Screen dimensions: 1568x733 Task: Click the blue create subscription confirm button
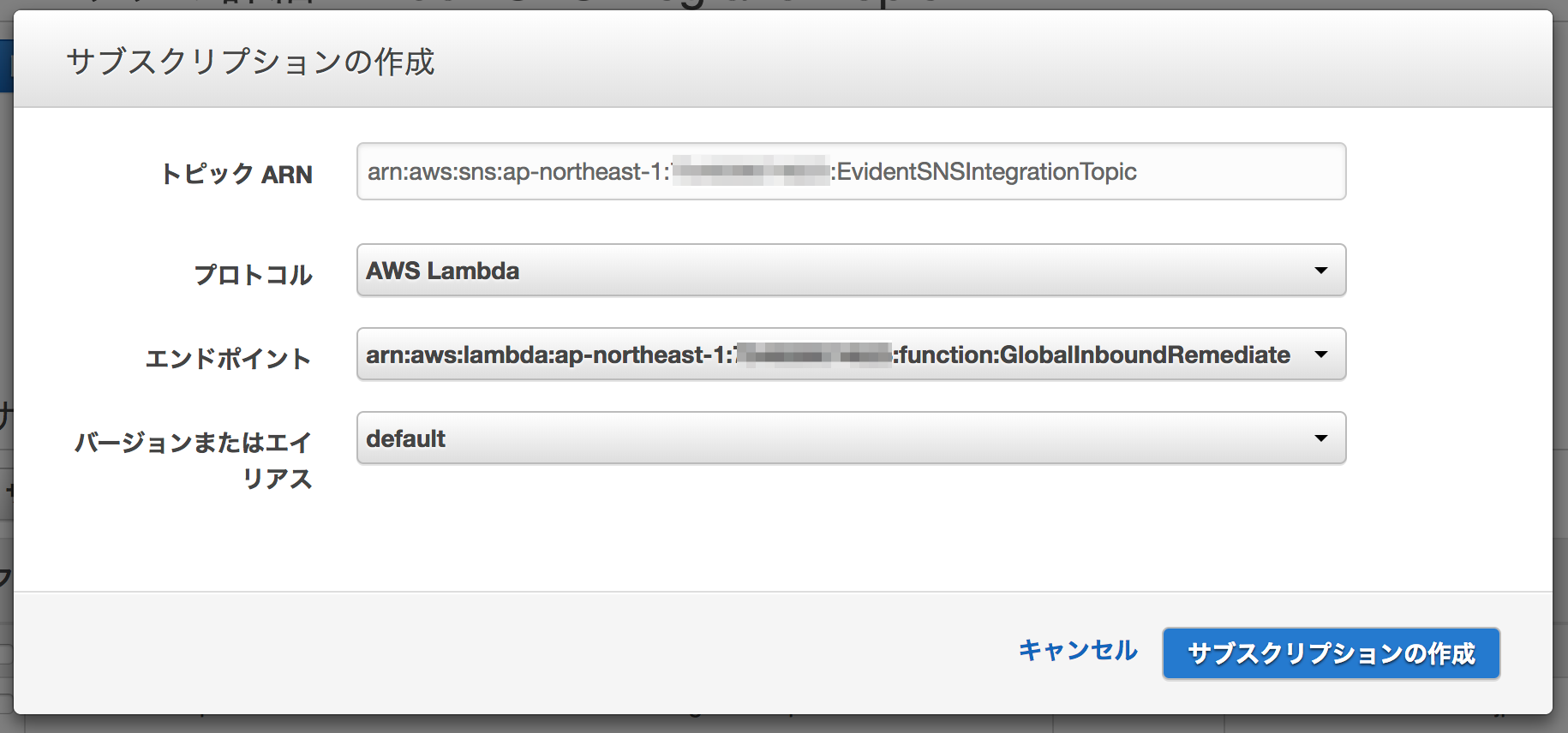click(1331, 653)
